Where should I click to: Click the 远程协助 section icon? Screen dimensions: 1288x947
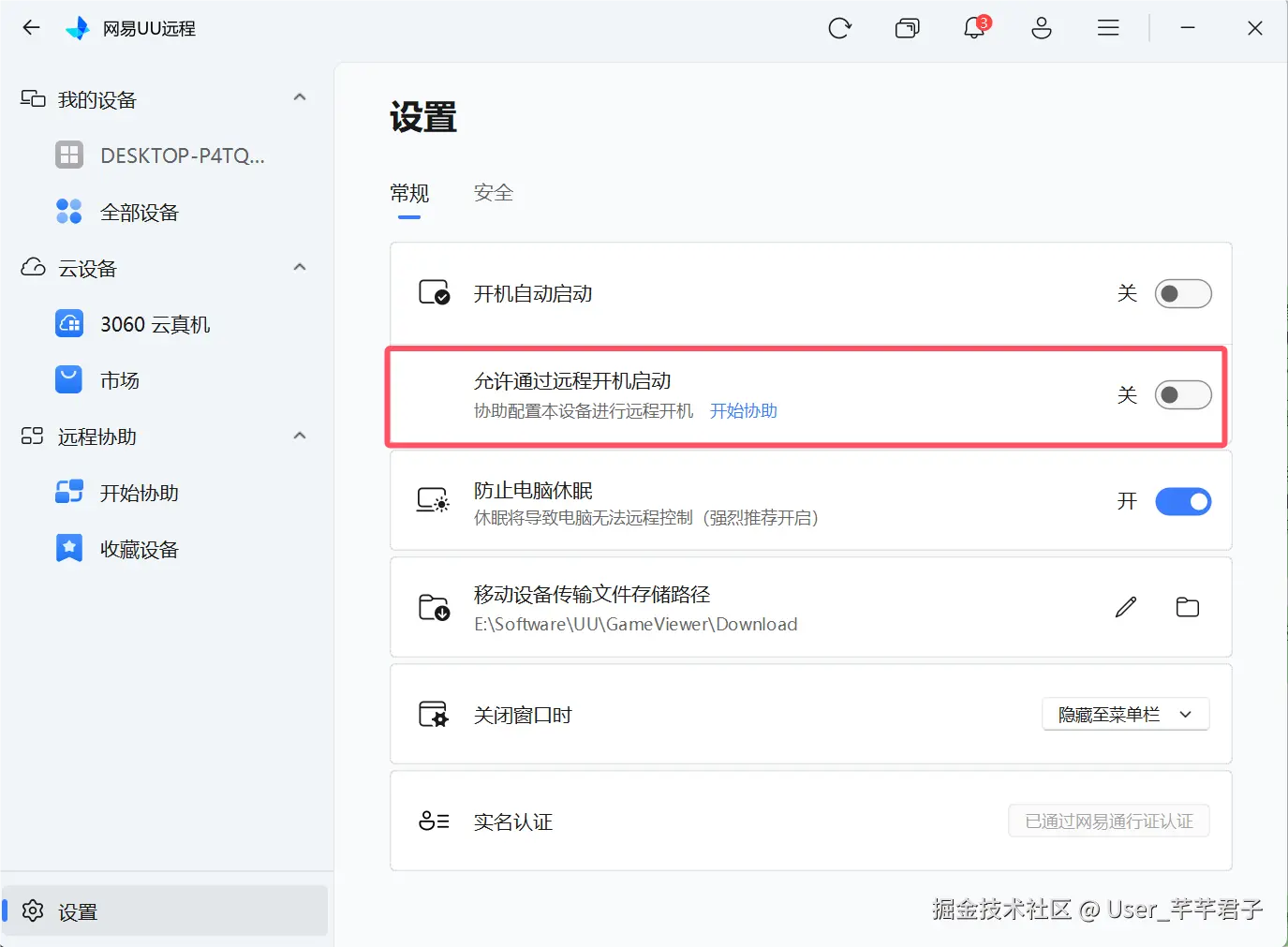33,437
